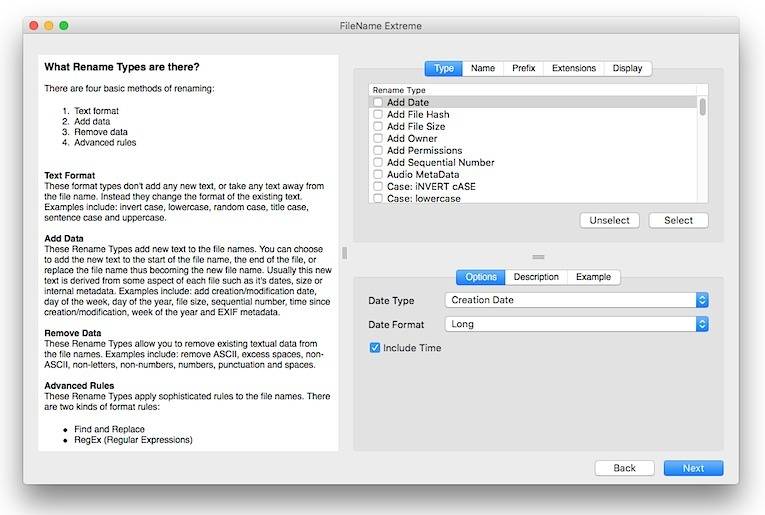This screenshot has width=765, height=515.
Task: Click the 'Advanced Rules' help heading
Action: pos(79,386)
